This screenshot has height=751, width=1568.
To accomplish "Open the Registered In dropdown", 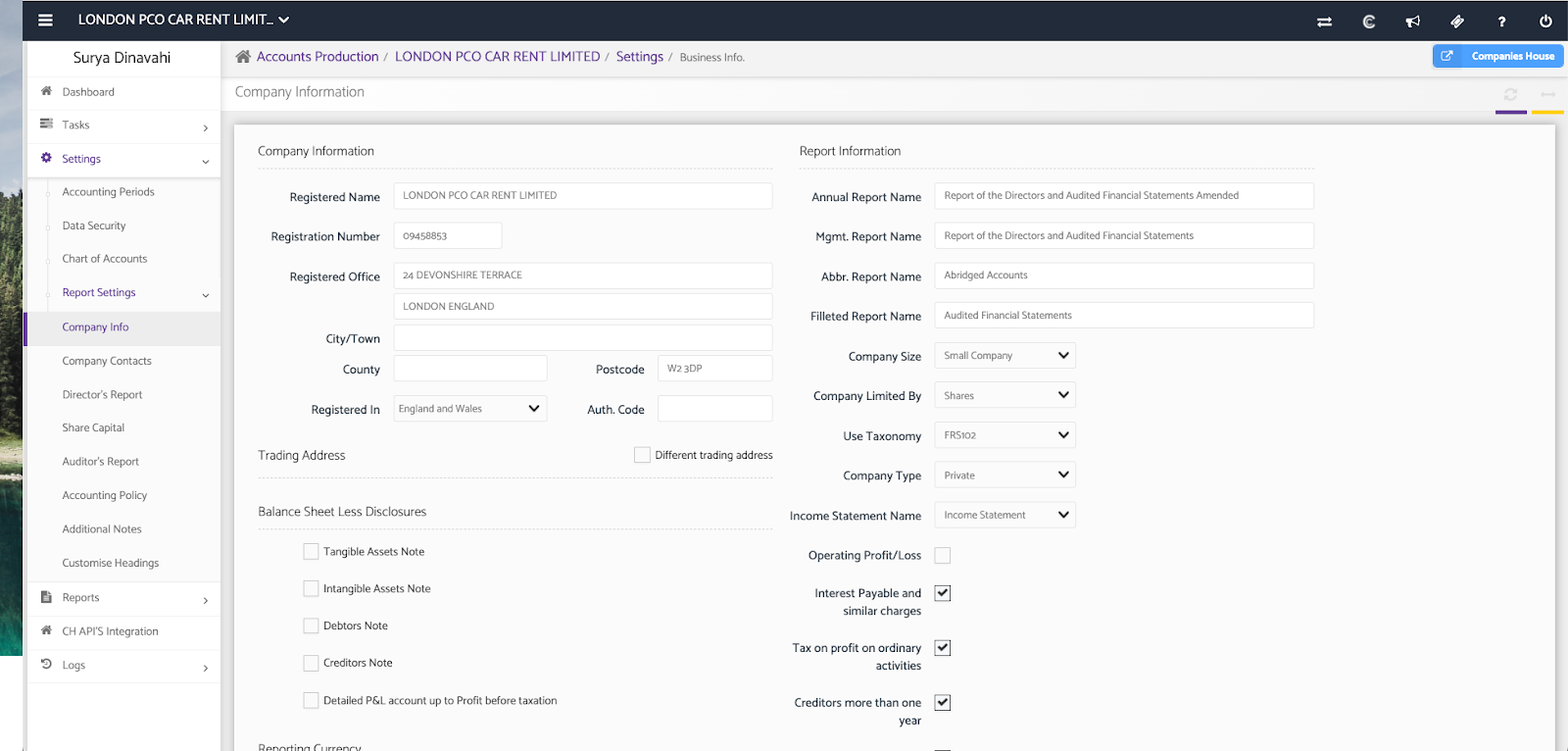I will (x=470, y=409).
